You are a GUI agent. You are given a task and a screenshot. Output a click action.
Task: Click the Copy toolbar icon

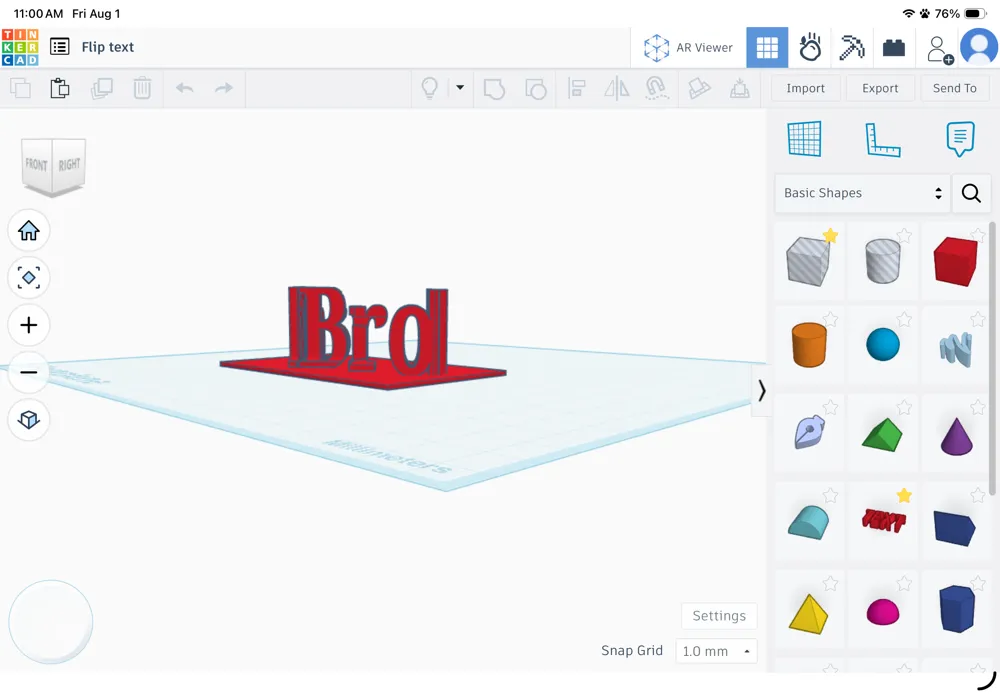click(x=20, y=88)
